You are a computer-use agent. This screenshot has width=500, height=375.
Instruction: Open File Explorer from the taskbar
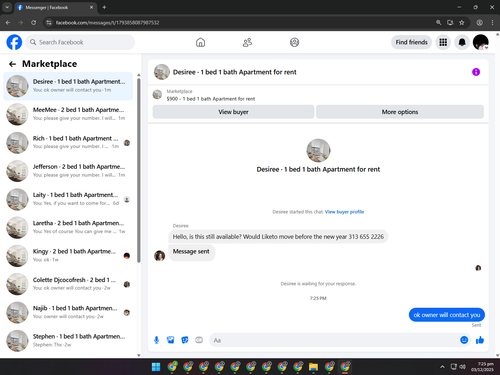tap(313, 367)
